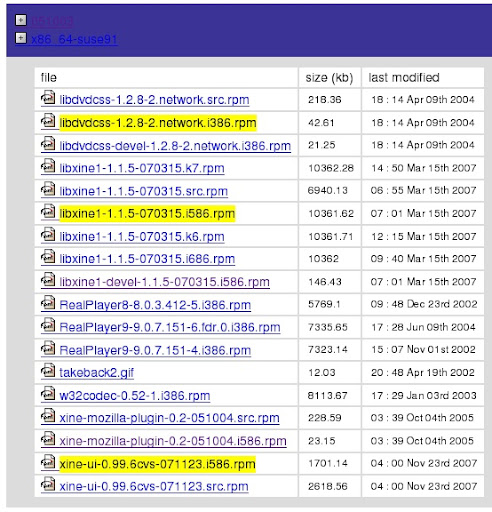This screenshot has width=492, height=512.
Task: Select size value 10361.62
Action: click(331, 213)
